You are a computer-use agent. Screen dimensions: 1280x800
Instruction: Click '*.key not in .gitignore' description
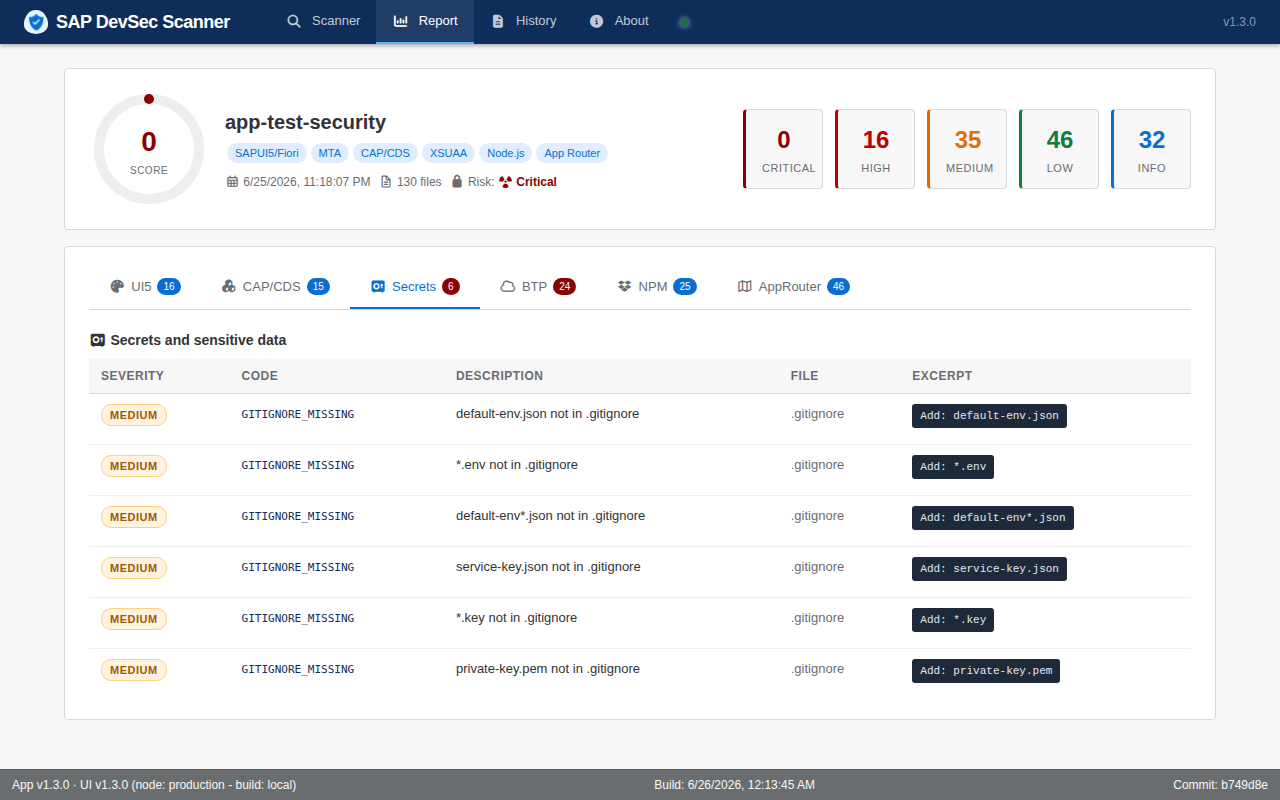coord(517,618)
